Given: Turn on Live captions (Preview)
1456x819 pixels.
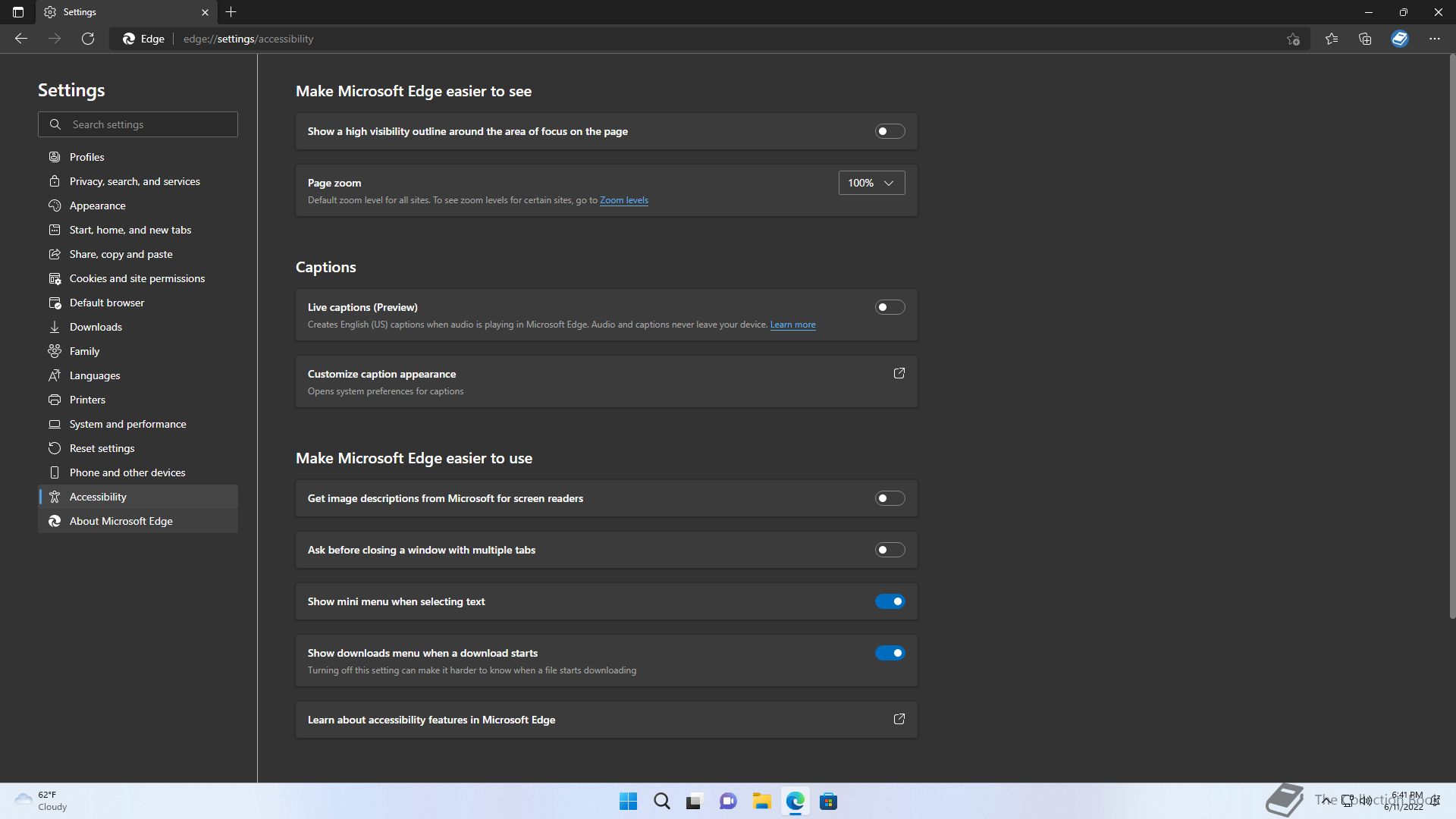Looking at the screenshot, I should pyautogui.click(x=890, y=307).
